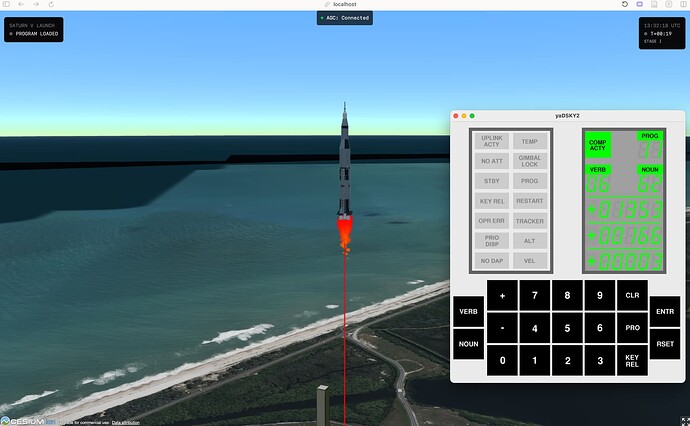Toggle the full screen icon in the bottom corner

pos(685,421)
